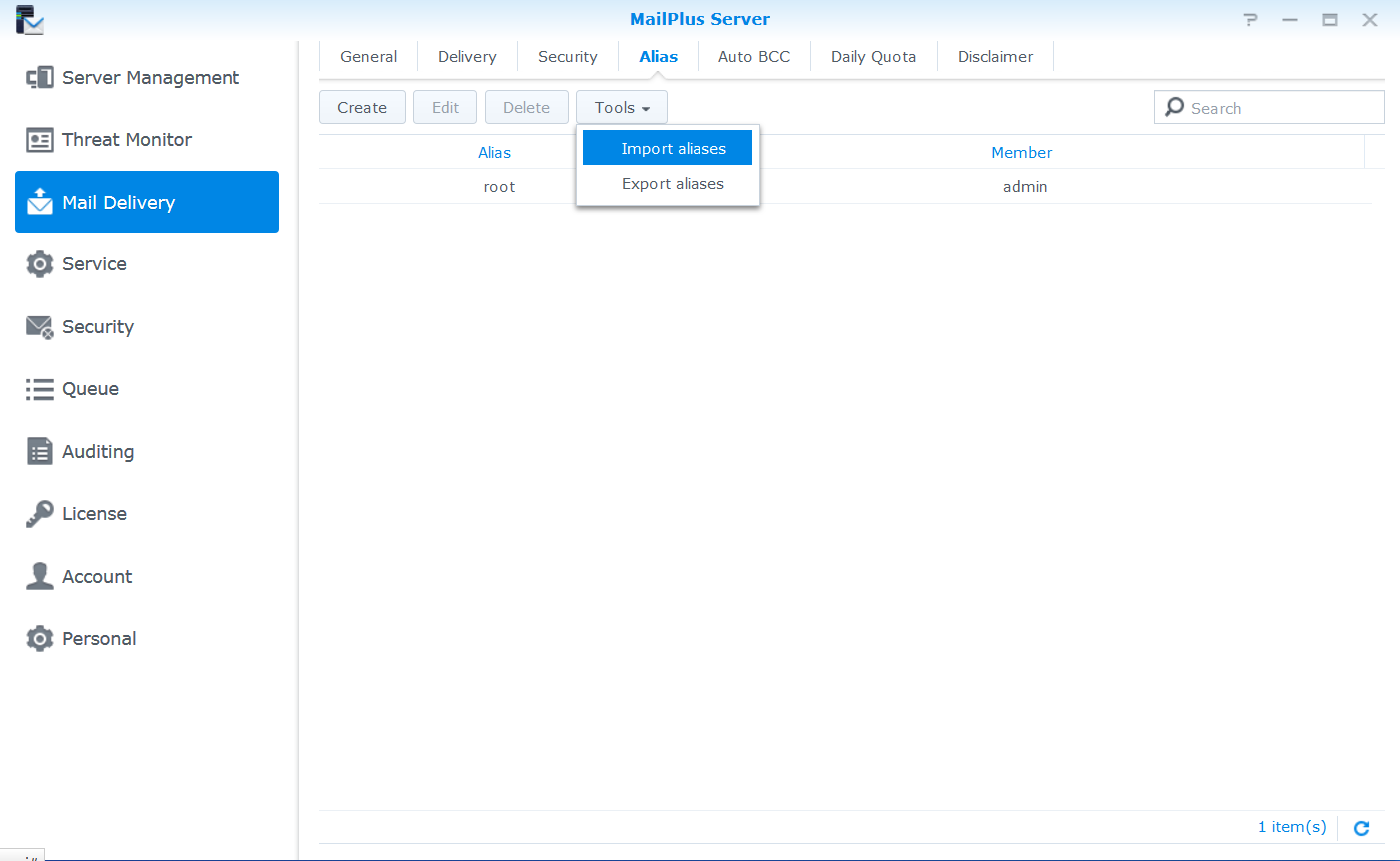The image size is (1400, 861).
Task: Sort by the Alias column header
Action: click(494, 153)
